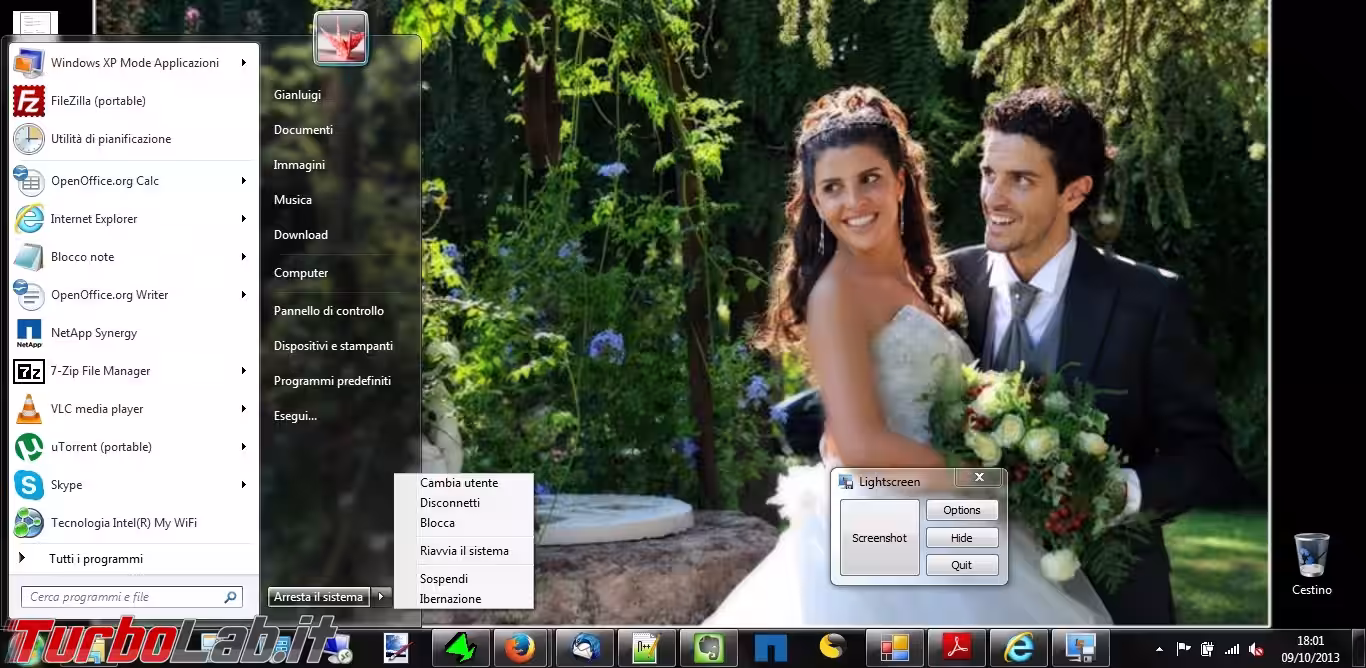The image size is (1366, 668).
Task: Open Notepad++ from the taskbar
Action: [646, 648]
